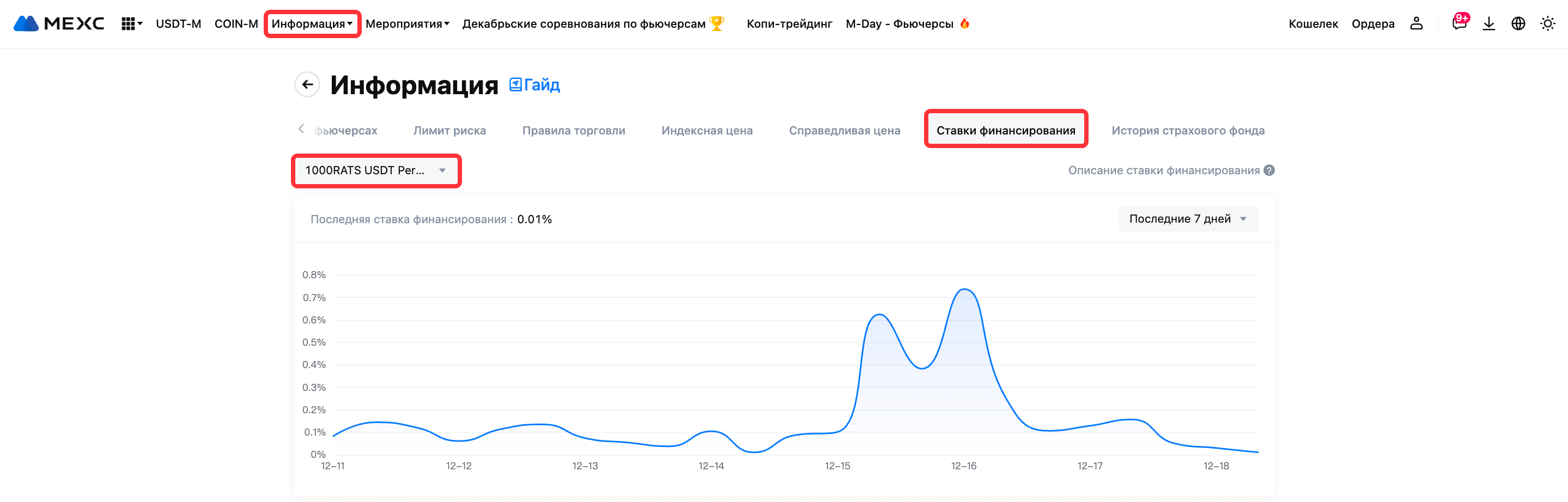The width and height of the screenshot is (1568, 502).
Task: Click the back arrow button
Action: [307, 84]
